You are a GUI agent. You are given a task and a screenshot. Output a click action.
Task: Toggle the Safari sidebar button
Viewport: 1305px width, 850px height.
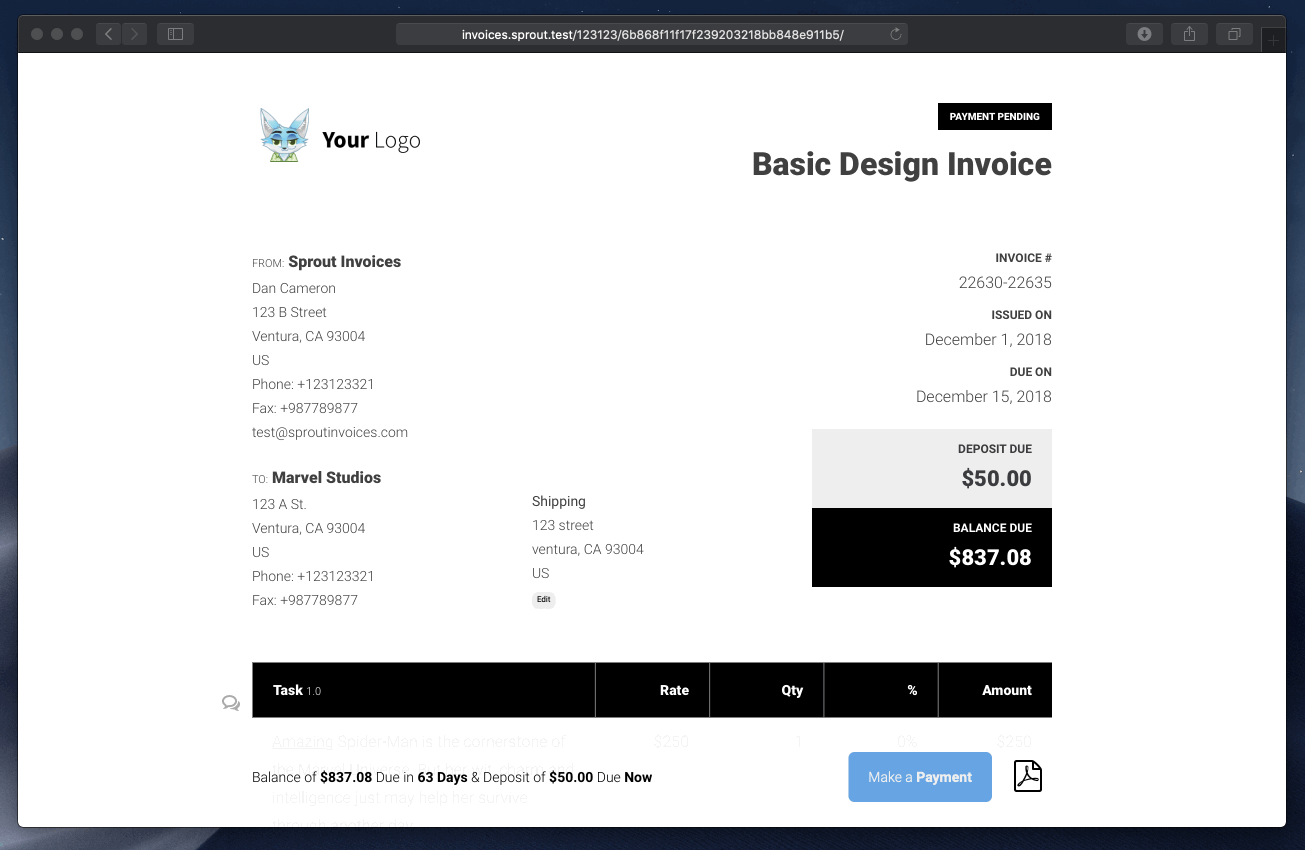[175, 34]
